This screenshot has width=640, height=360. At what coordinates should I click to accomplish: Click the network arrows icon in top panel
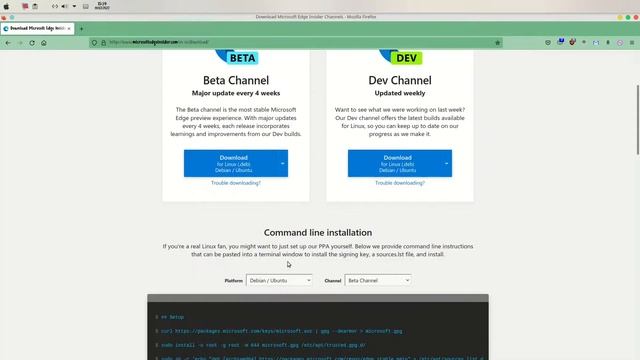click(x=55, y=6)
